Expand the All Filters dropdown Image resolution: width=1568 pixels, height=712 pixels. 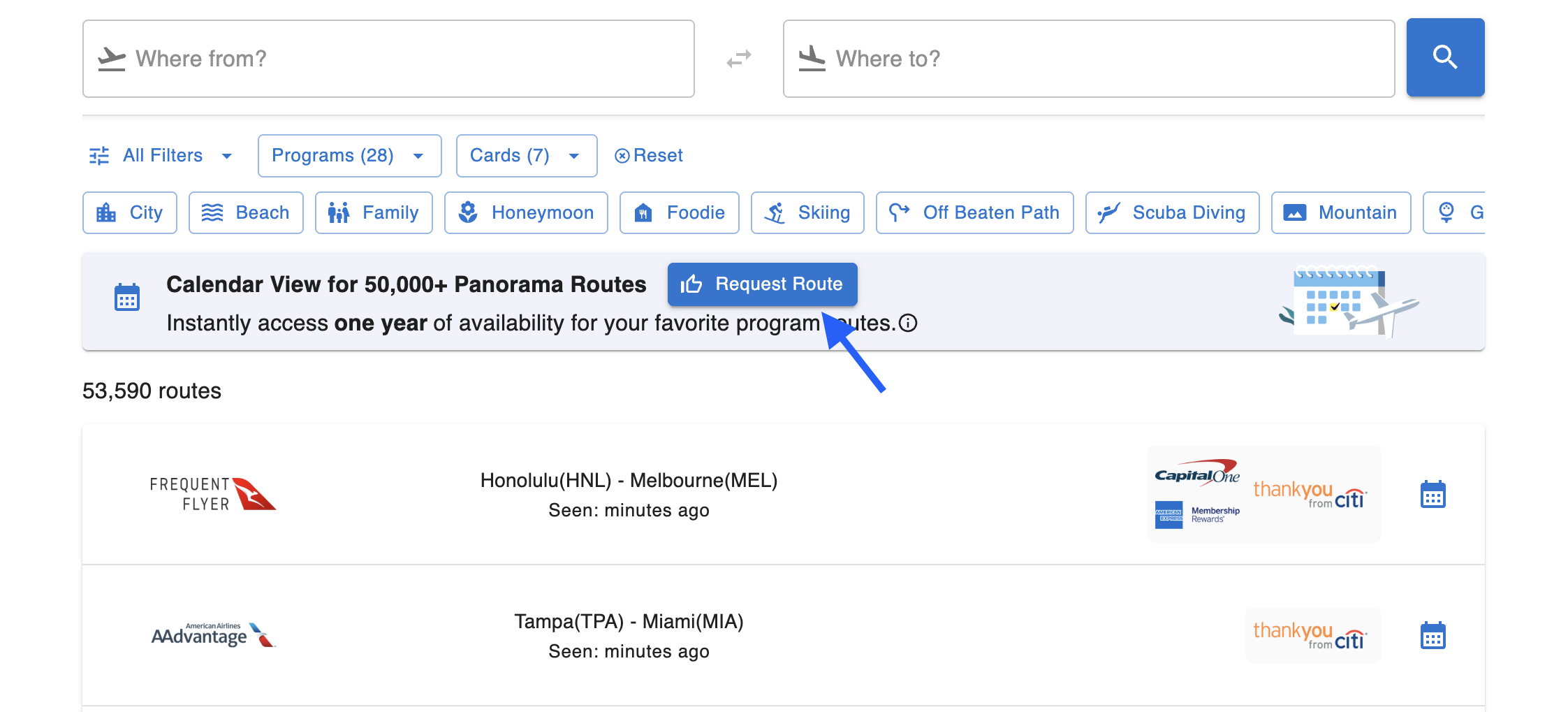[x=161, y=155]
